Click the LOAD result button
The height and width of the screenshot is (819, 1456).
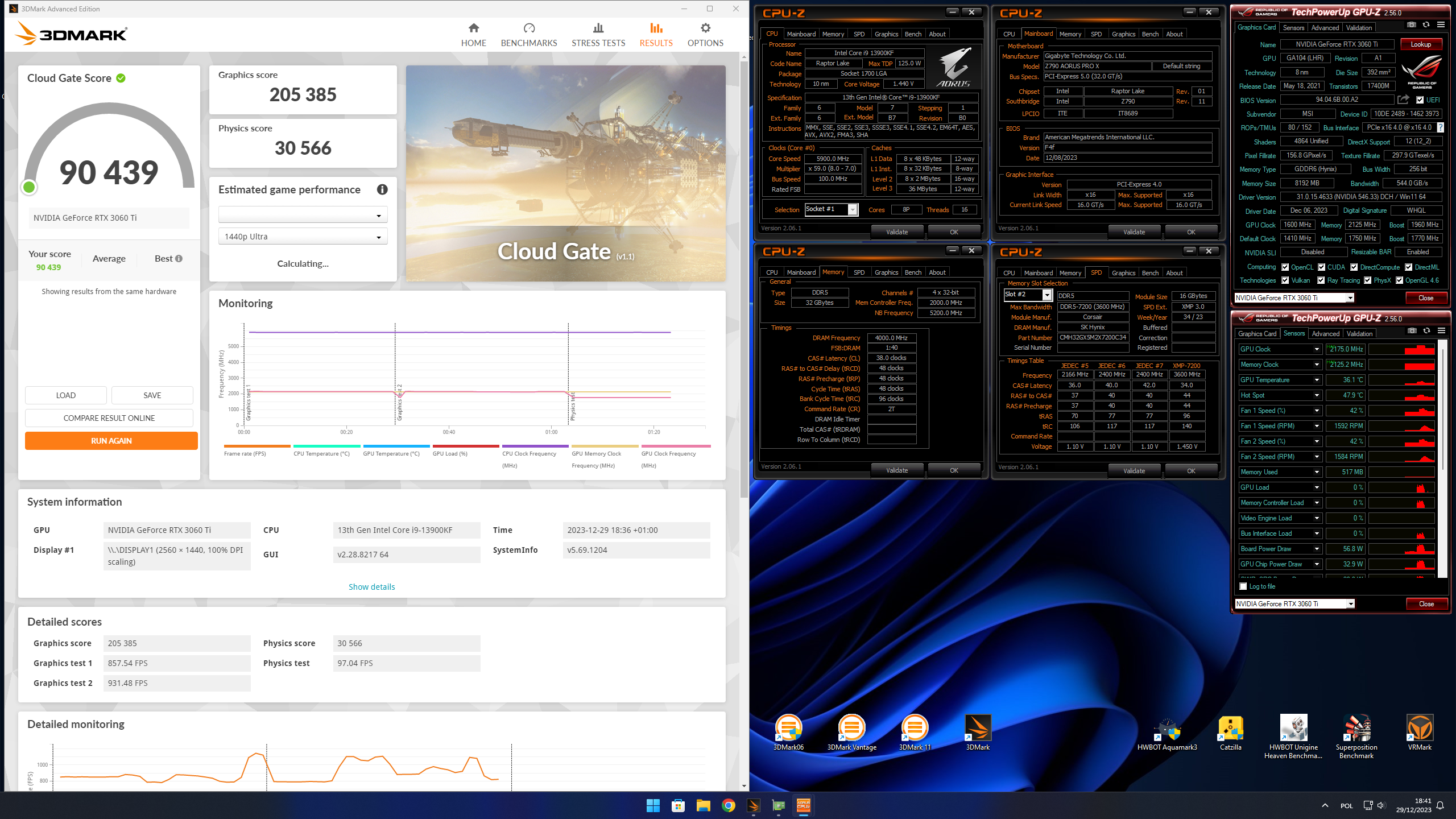(65, 395)
